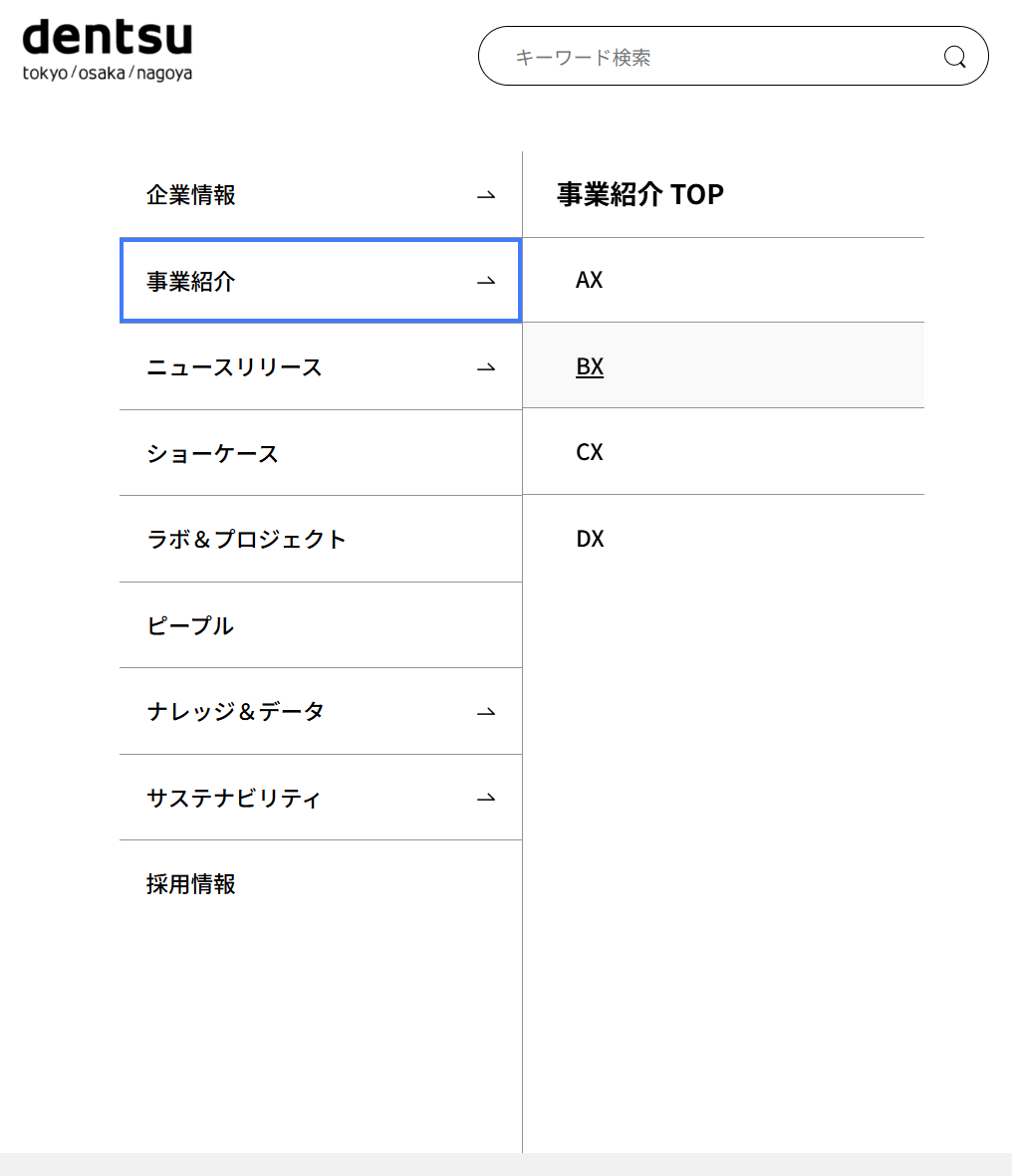The height and width of the screenshot is (1176, 1012).
Task: Expand the ニュースリリース arrow
Action: [486, 368]
